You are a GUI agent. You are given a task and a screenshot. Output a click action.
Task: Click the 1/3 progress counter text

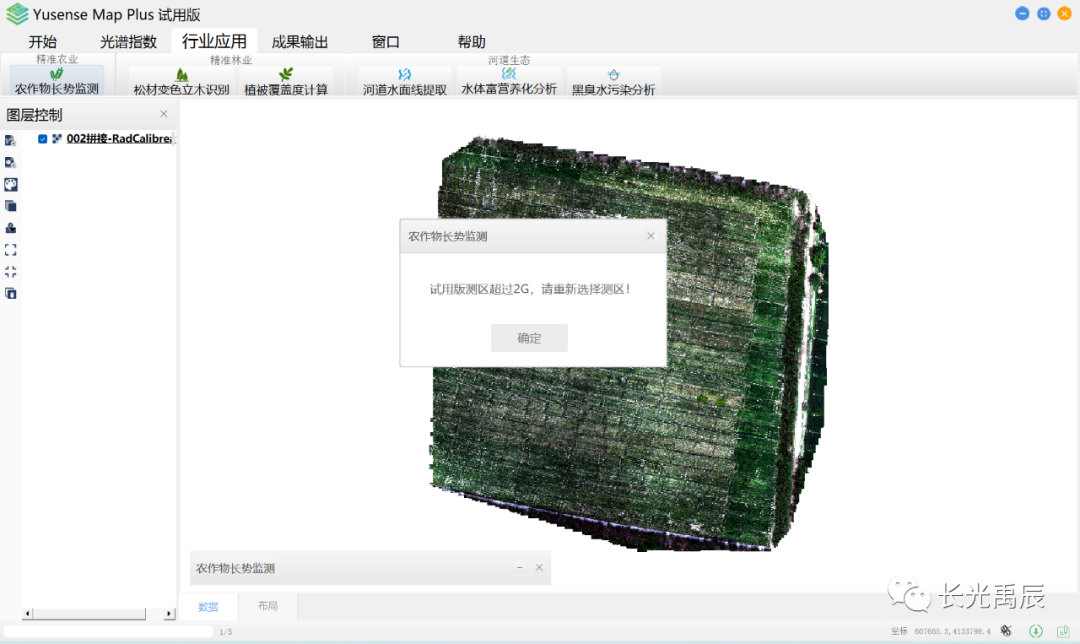[225, 632]
